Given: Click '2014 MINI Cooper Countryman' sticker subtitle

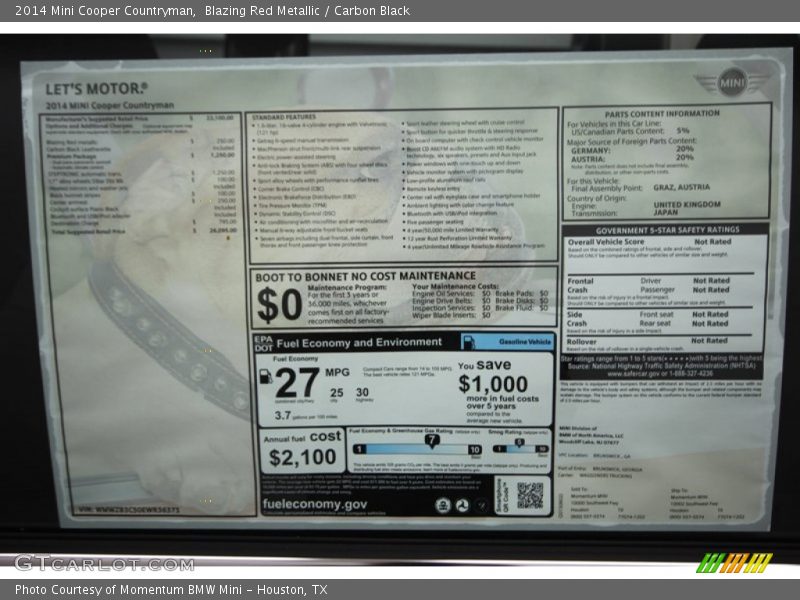Looking at the screenshot, I should [110, 106].
